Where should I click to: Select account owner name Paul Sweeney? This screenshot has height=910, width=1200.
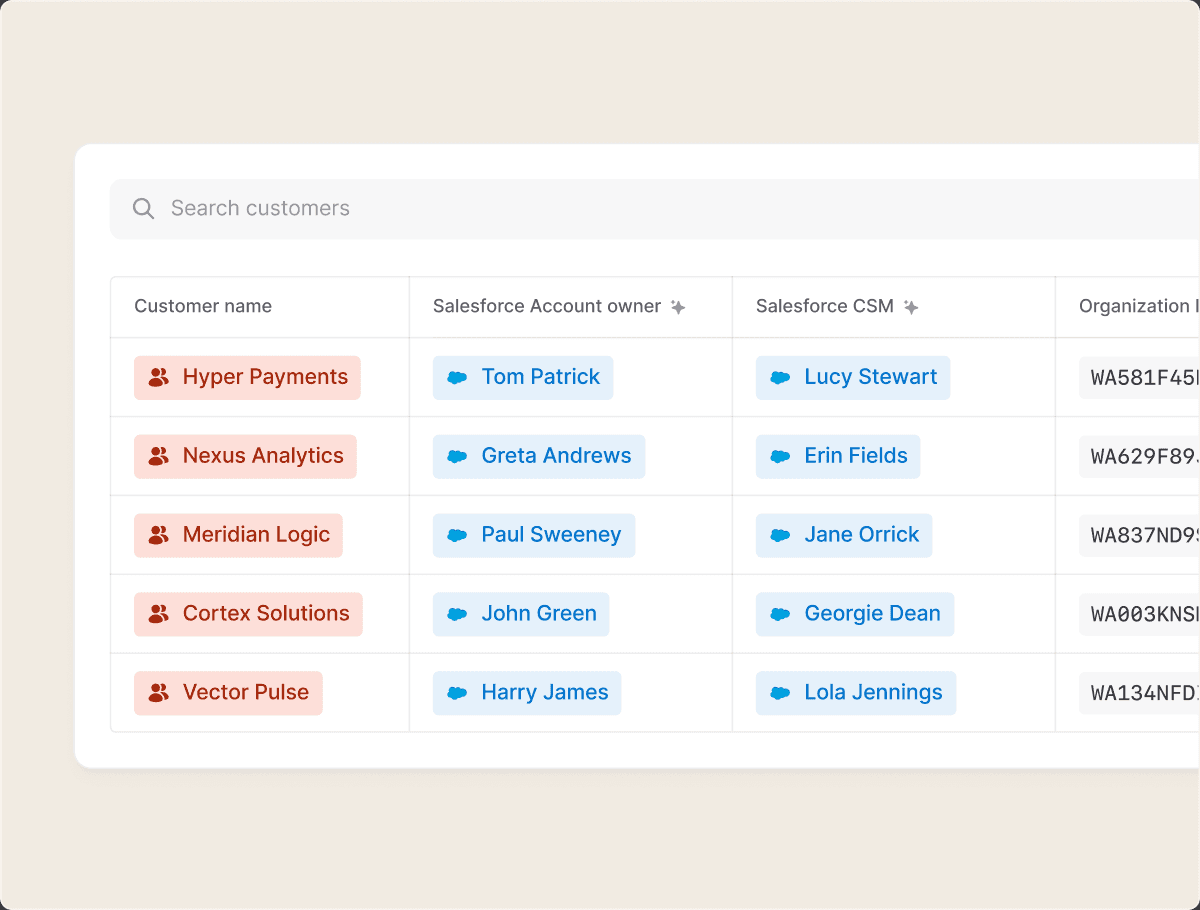tap(551, 535)
